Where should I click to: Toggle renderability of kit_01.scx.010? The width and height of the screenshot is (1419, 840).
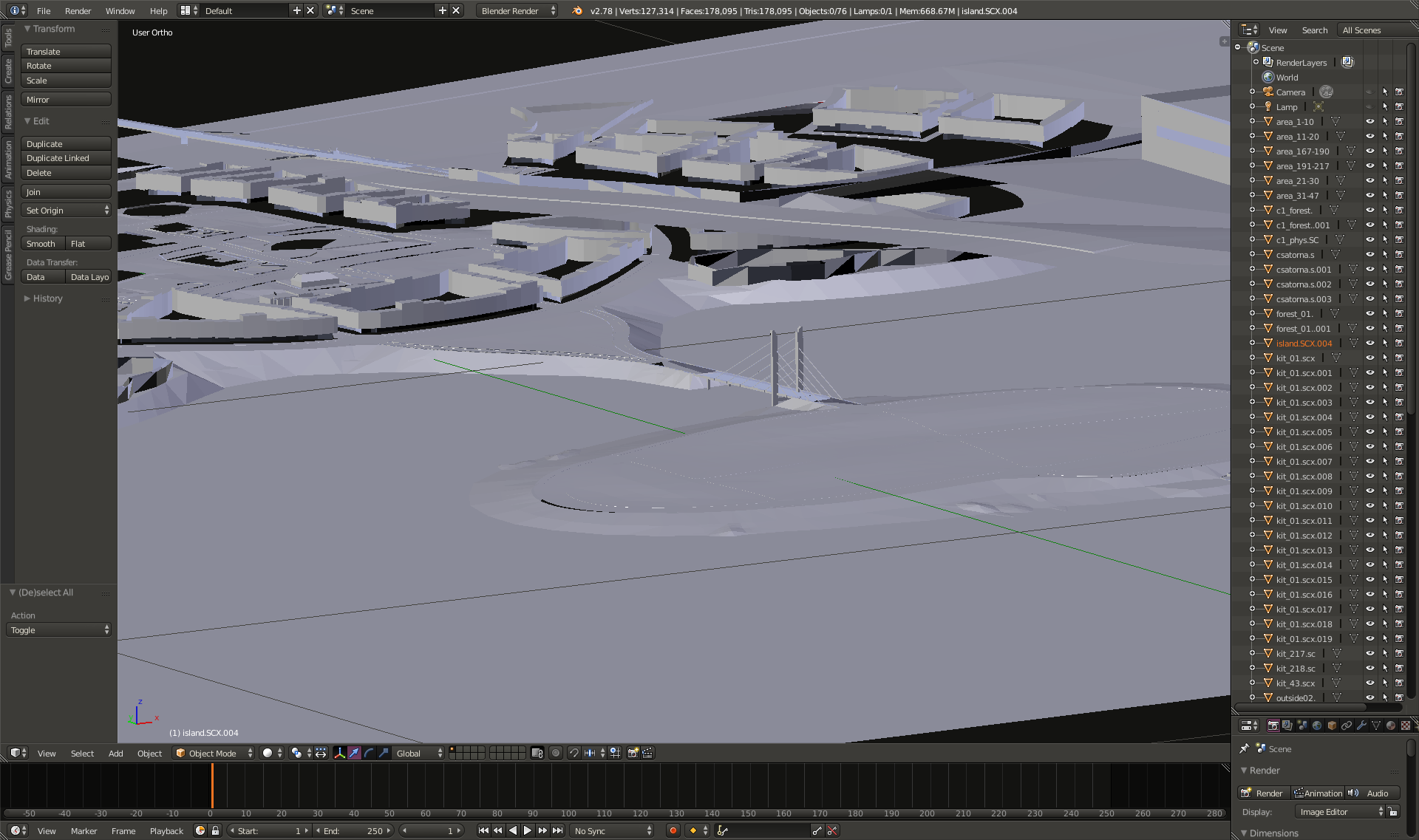1399,506
